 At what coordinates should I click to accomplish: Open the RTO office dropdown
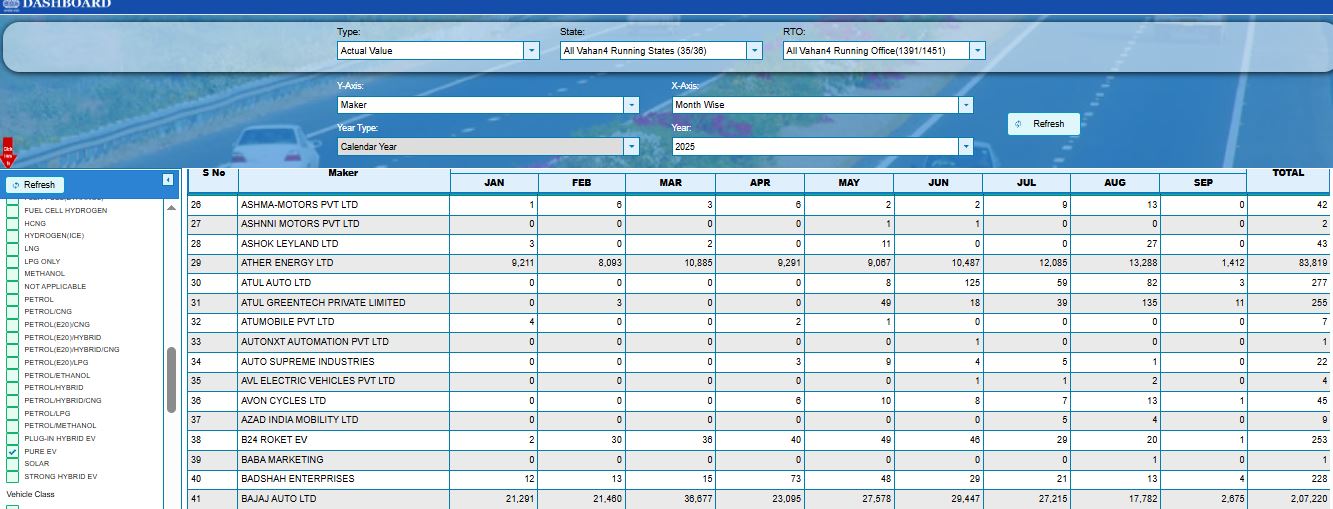pyautogui.click(x=977, y=50)
